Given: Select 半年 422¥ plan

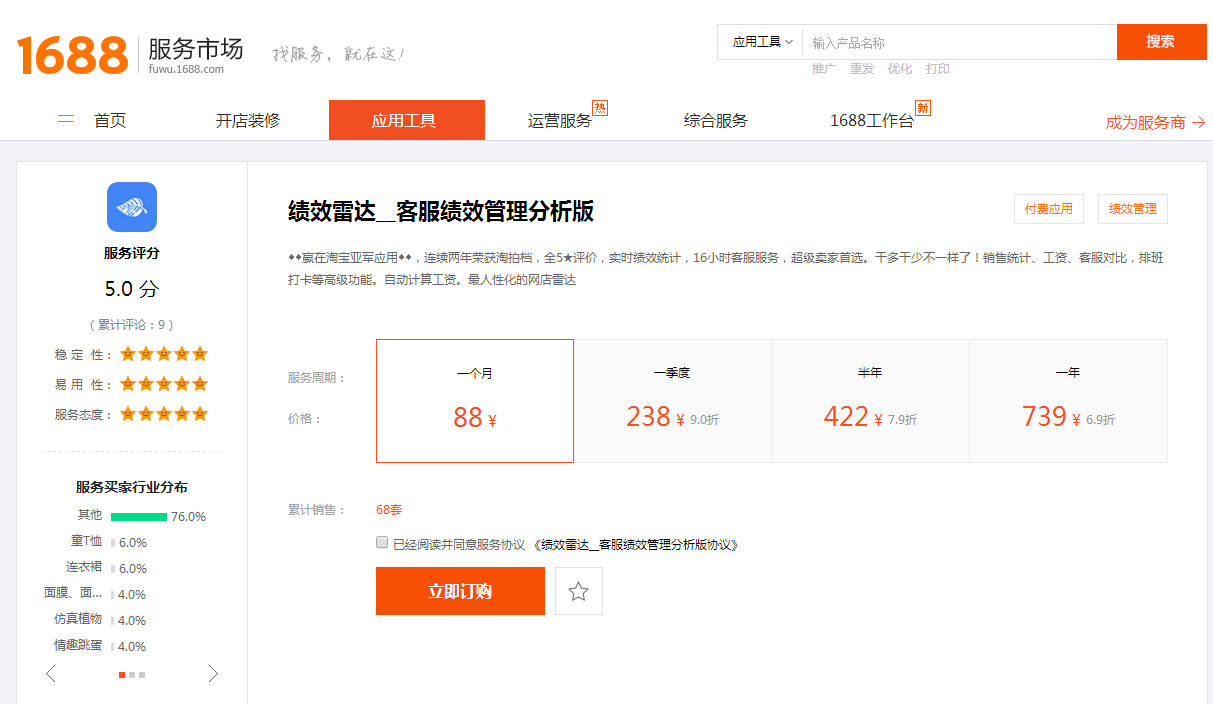Looking at the screenshot, I should (x=870, y=401).
